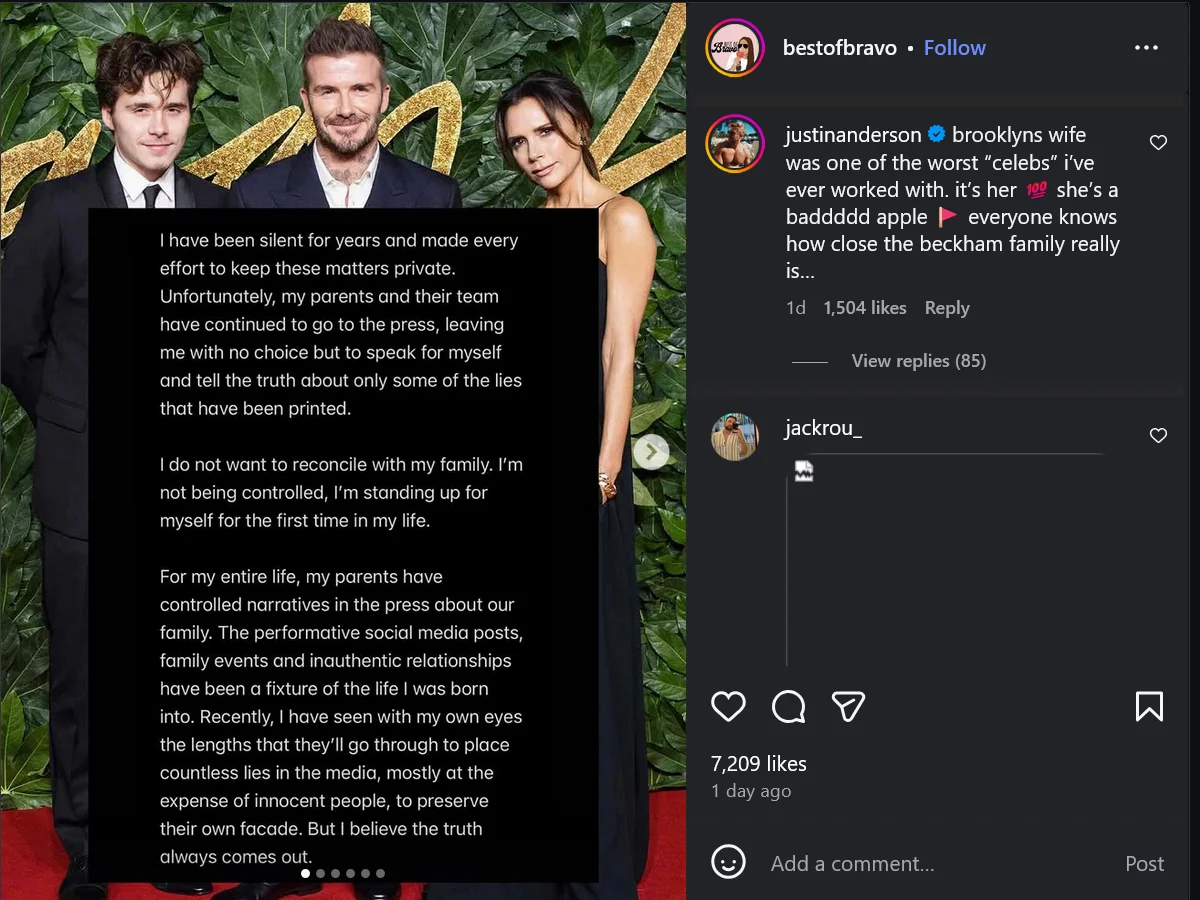Like justinanderson's comment

coord(1158,143)
